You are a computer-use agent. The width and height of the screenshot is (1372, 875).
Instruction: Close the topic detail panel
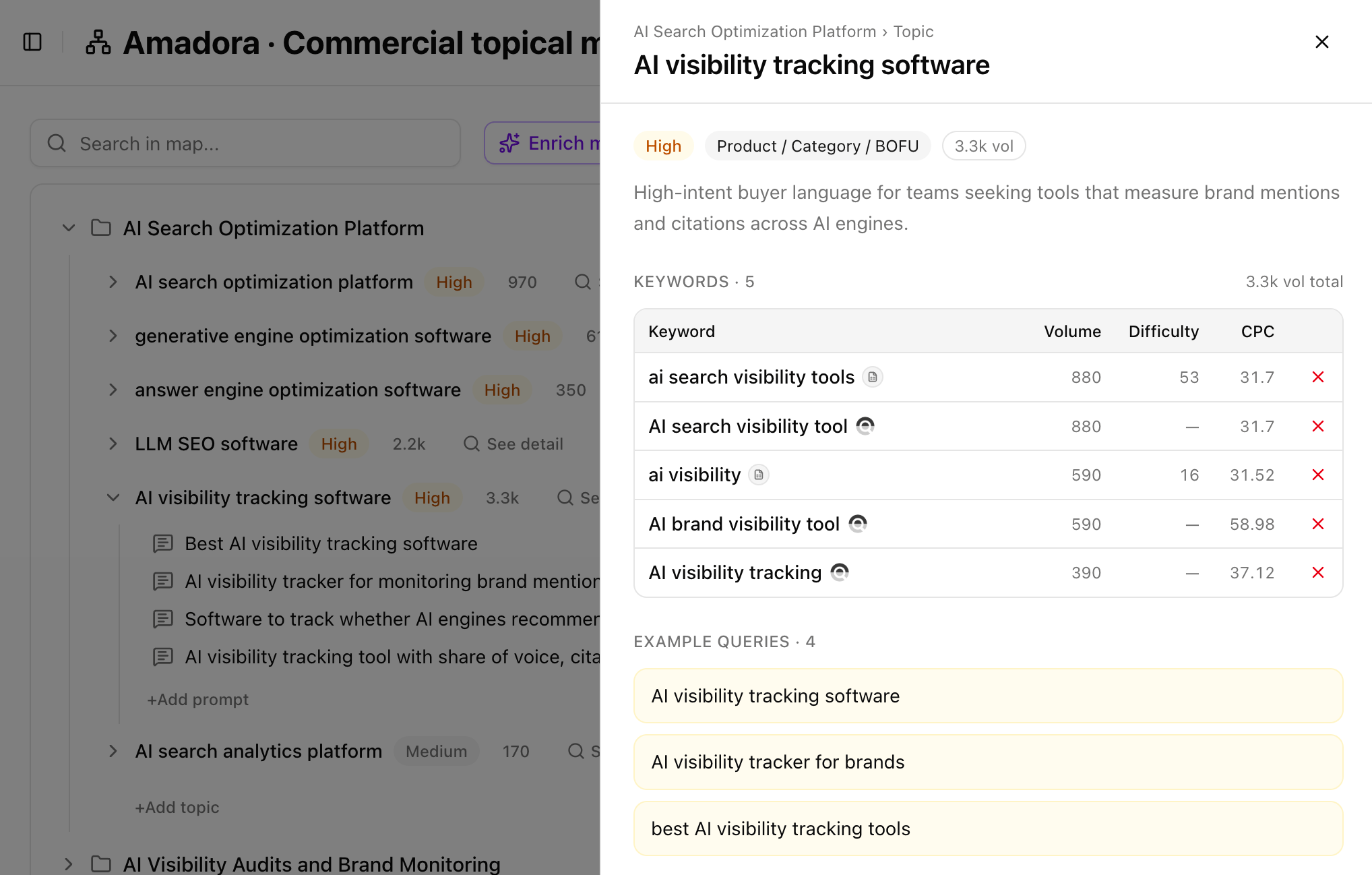1321,42
